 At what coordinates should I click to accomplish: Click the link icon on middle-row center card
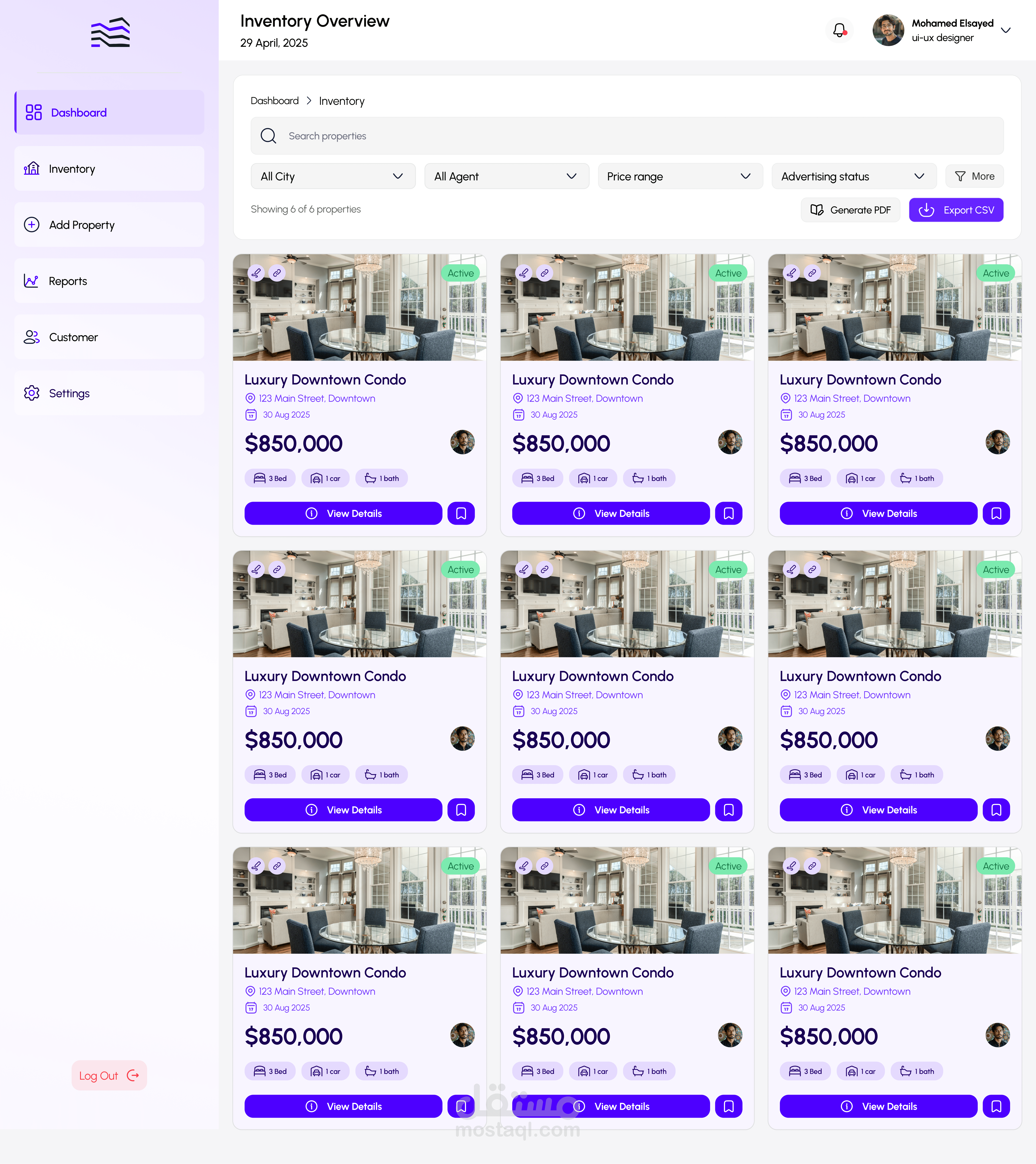(545, 569)
